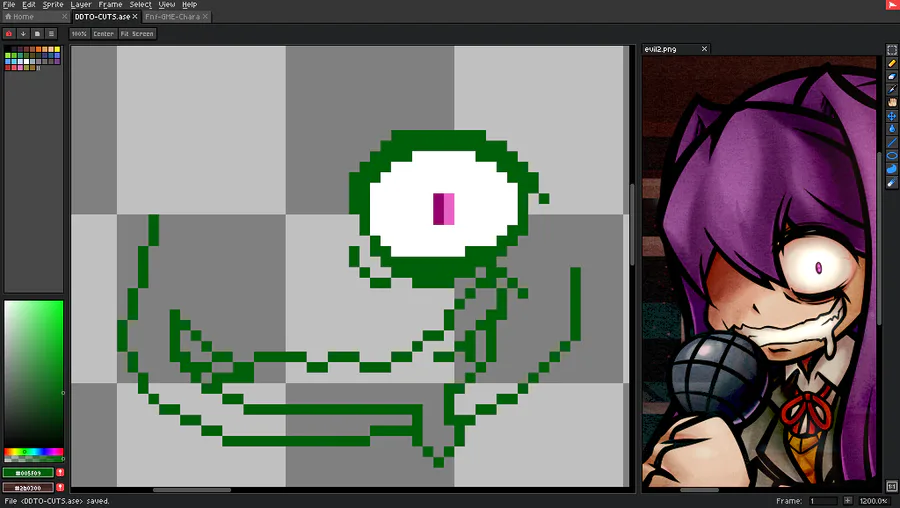900x508 pixels.
Task: Open the View menu
Action: tap(166, 5)
